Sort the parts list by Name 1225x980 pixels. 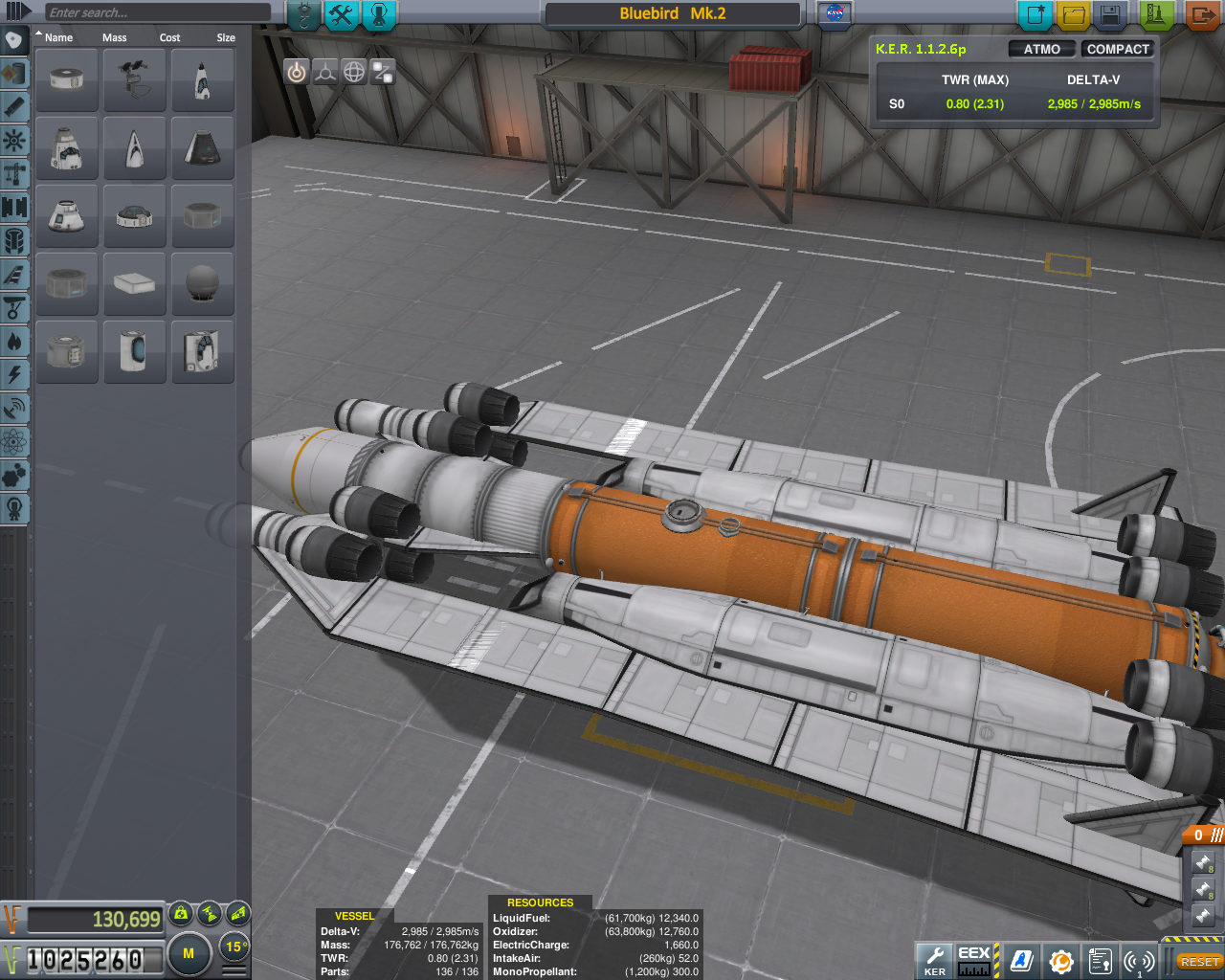click(58, 37)
